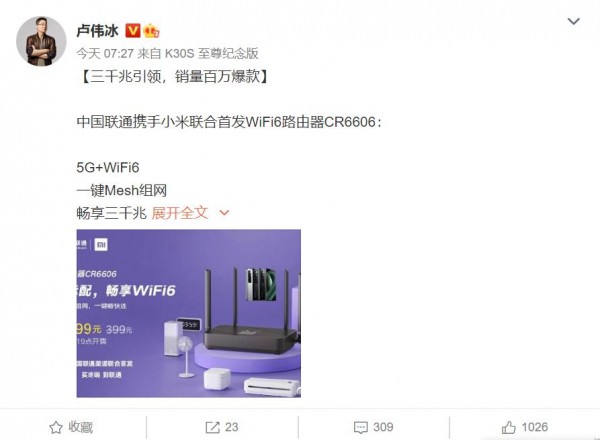The image size is (600, 440).
Task: Click the post timestamp 今天 07:27
Action: coord(104,53)
